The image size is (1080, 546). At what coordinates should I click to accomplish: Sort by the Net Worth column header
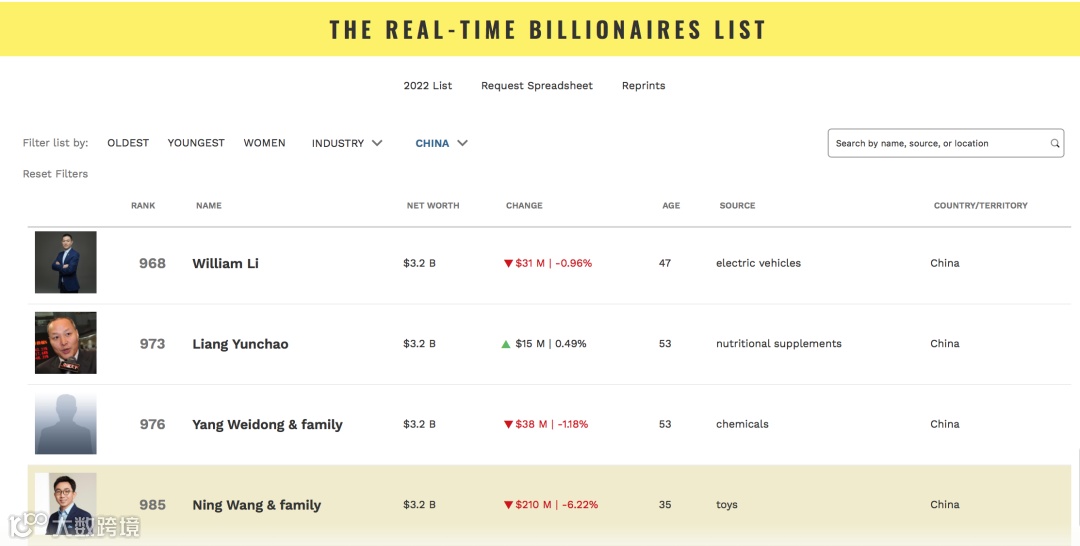[x=433, y=206]
